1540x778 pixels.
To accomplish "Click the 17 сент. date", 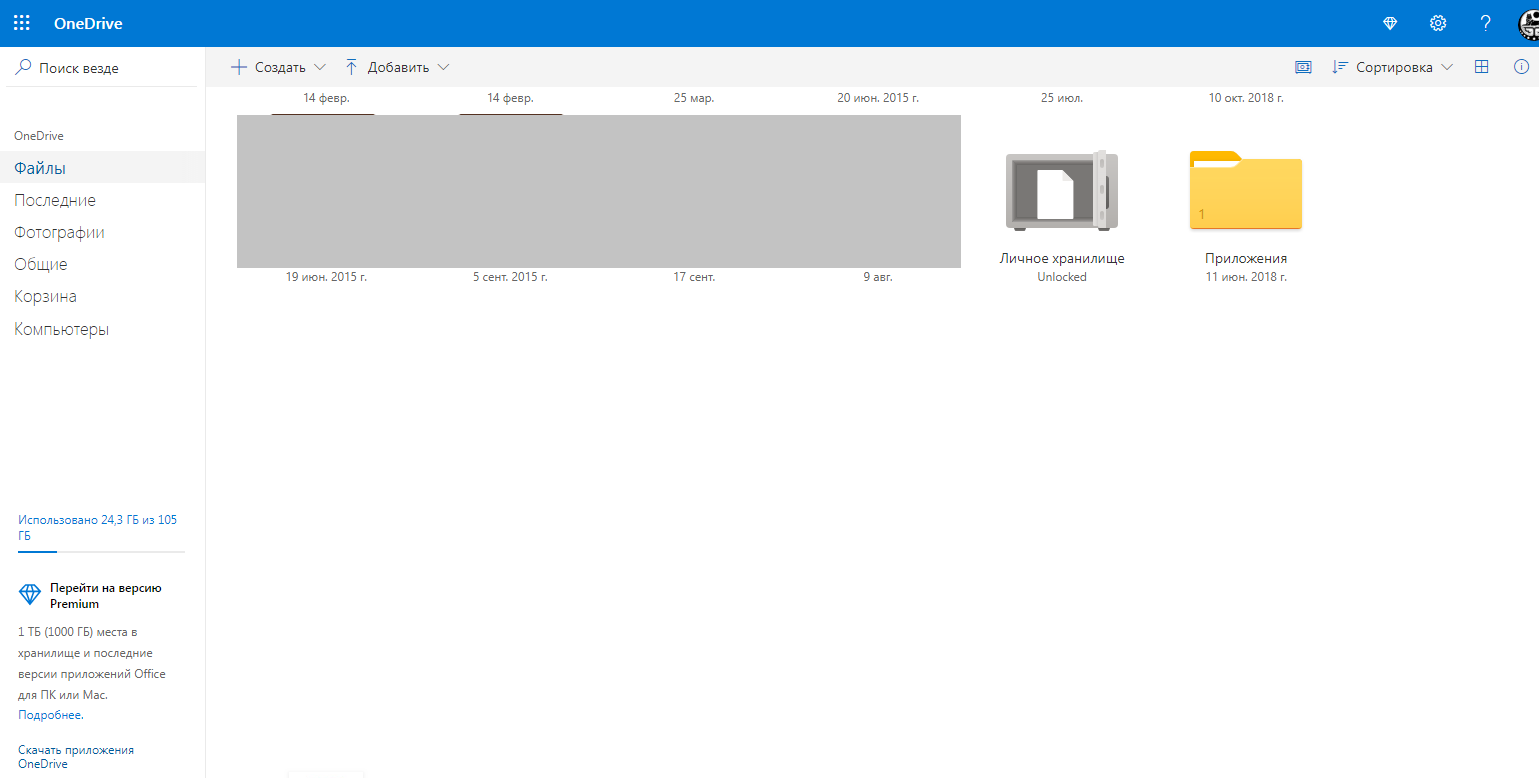I will [694, 277].
